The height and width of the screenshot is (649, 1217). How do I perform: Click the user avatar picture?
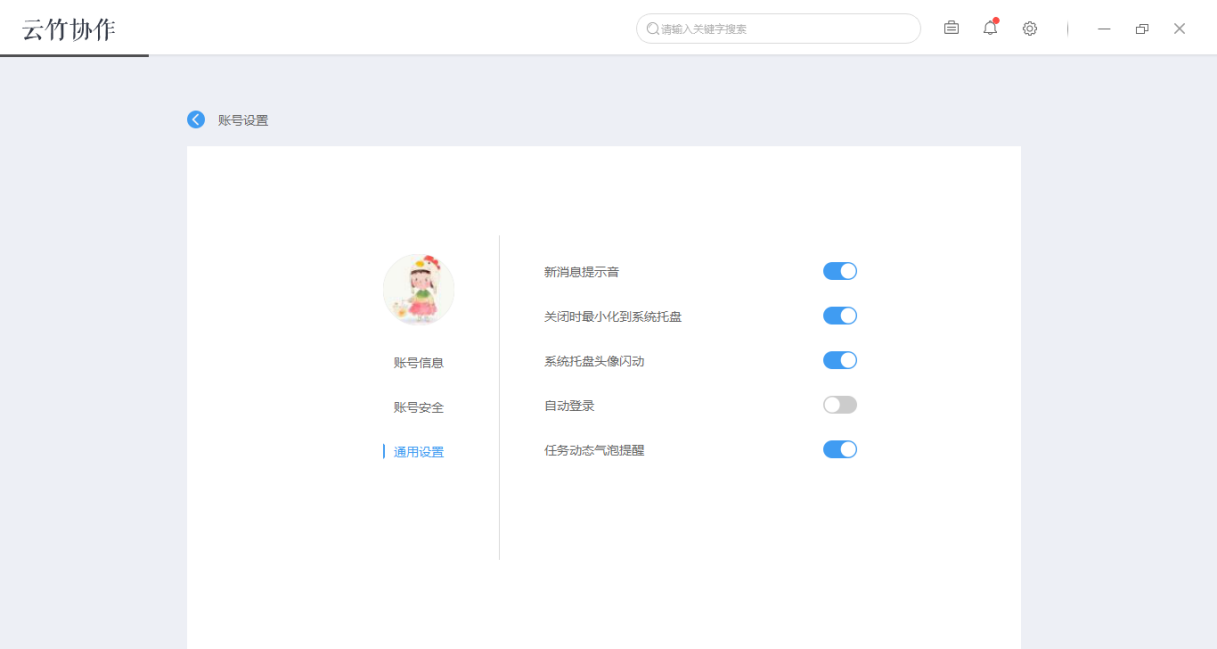click(x=419, y=288)
